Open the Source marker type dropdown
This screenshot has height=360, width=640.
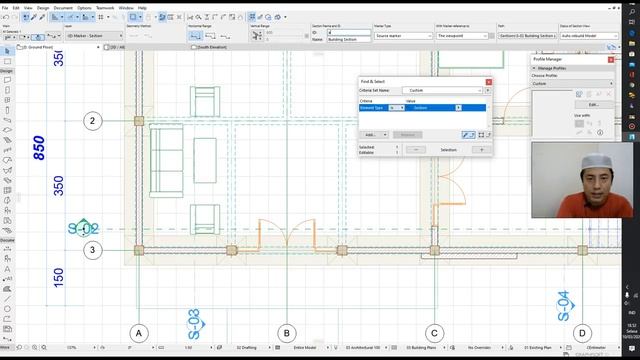[x=403, y=36]
